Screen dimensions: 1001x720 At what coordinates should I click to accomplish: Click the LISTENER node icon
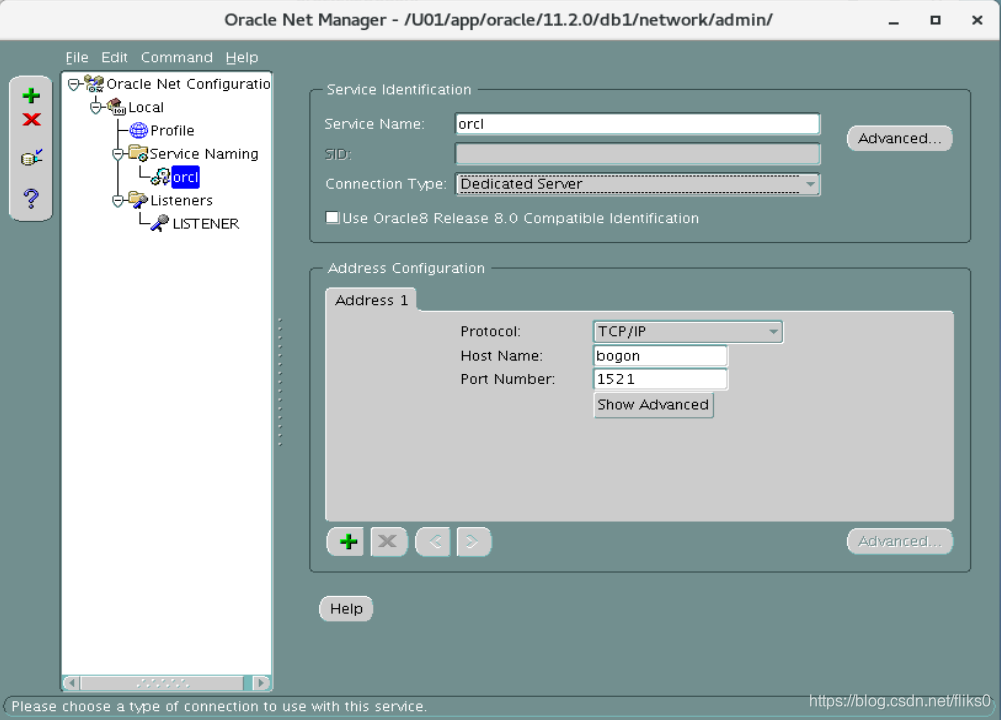160,223
